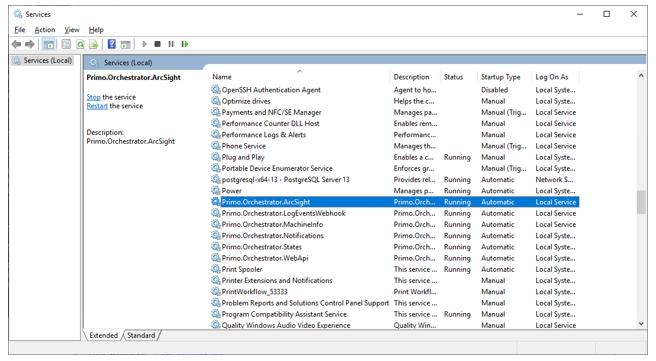Click the Restart the service link
Screen dimensions: 656x361
[97, 106]
